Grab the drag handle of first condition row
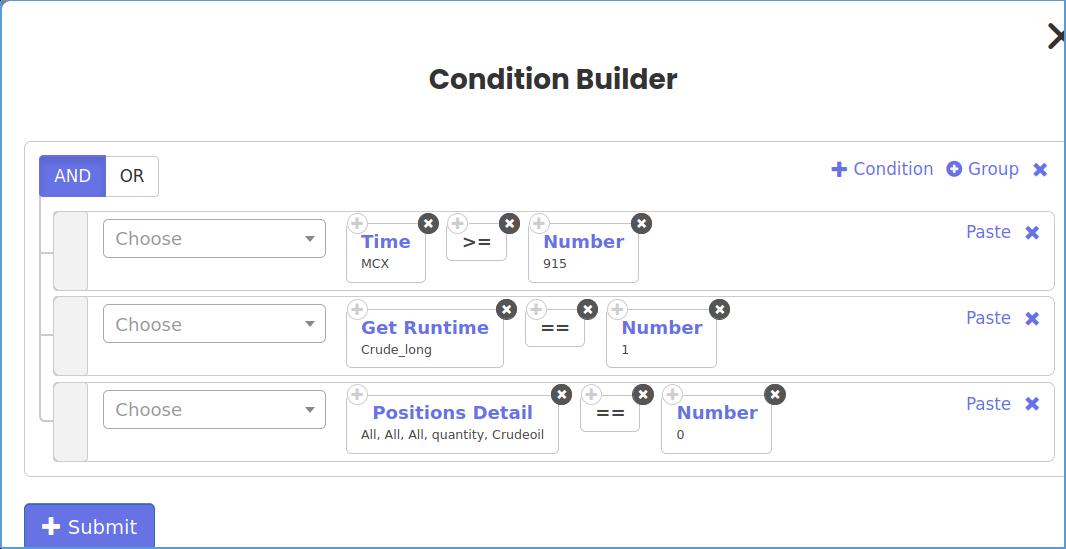 tap(70, 251)
